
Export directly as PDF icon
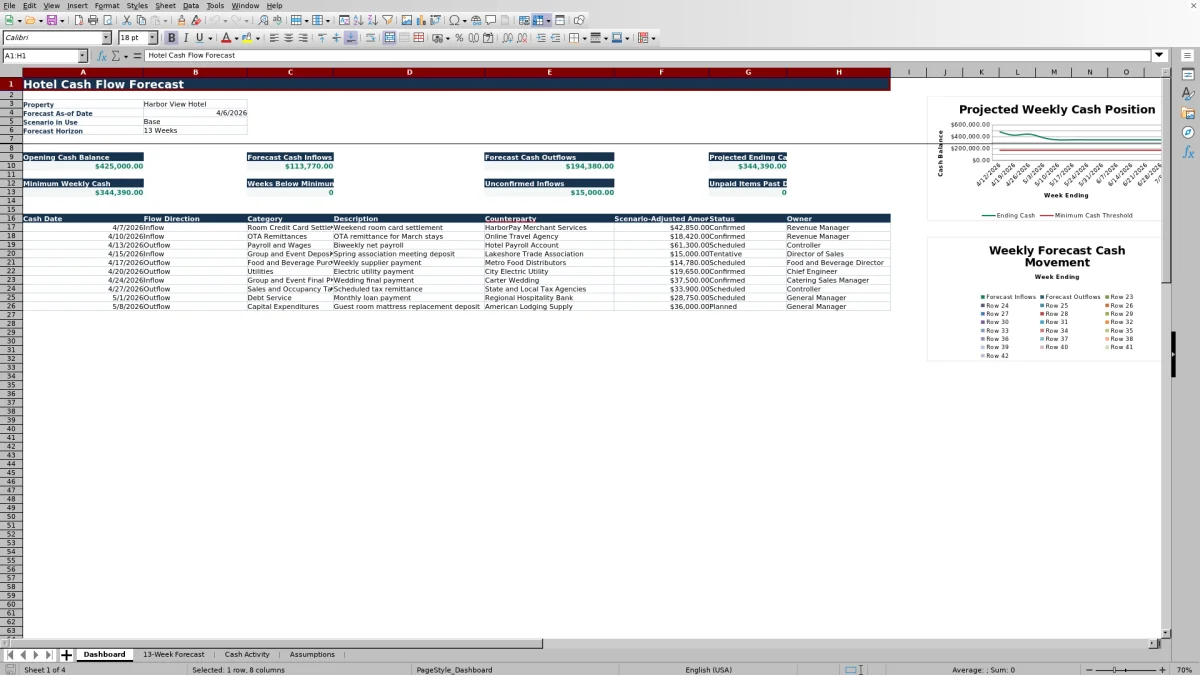coord(79,20)
